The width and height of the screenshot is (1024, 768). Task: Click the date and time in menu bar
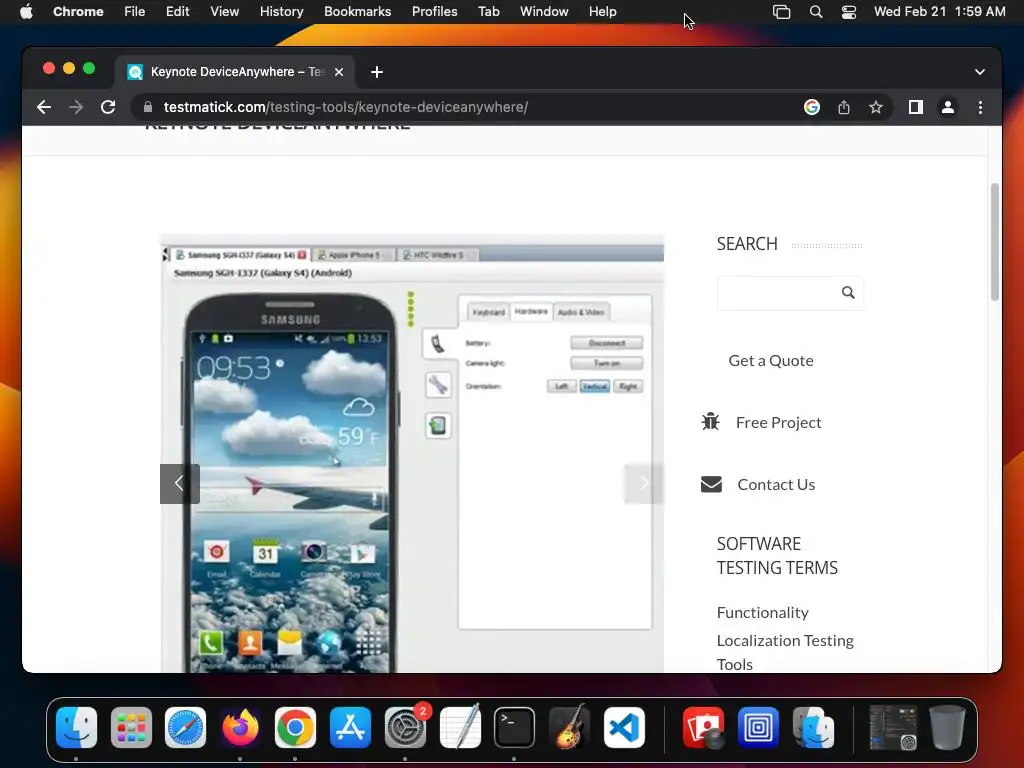(x=940, y=11)
